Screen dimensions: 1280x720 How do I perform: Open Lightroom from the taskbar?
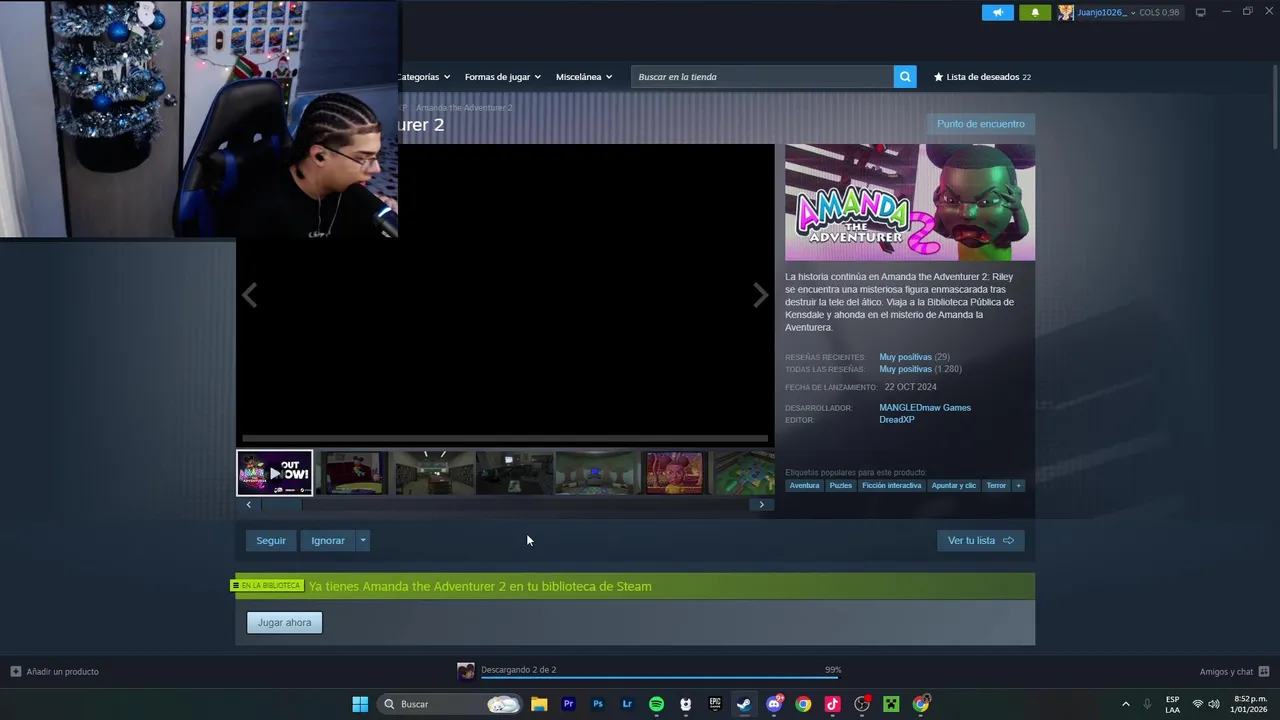627,704
